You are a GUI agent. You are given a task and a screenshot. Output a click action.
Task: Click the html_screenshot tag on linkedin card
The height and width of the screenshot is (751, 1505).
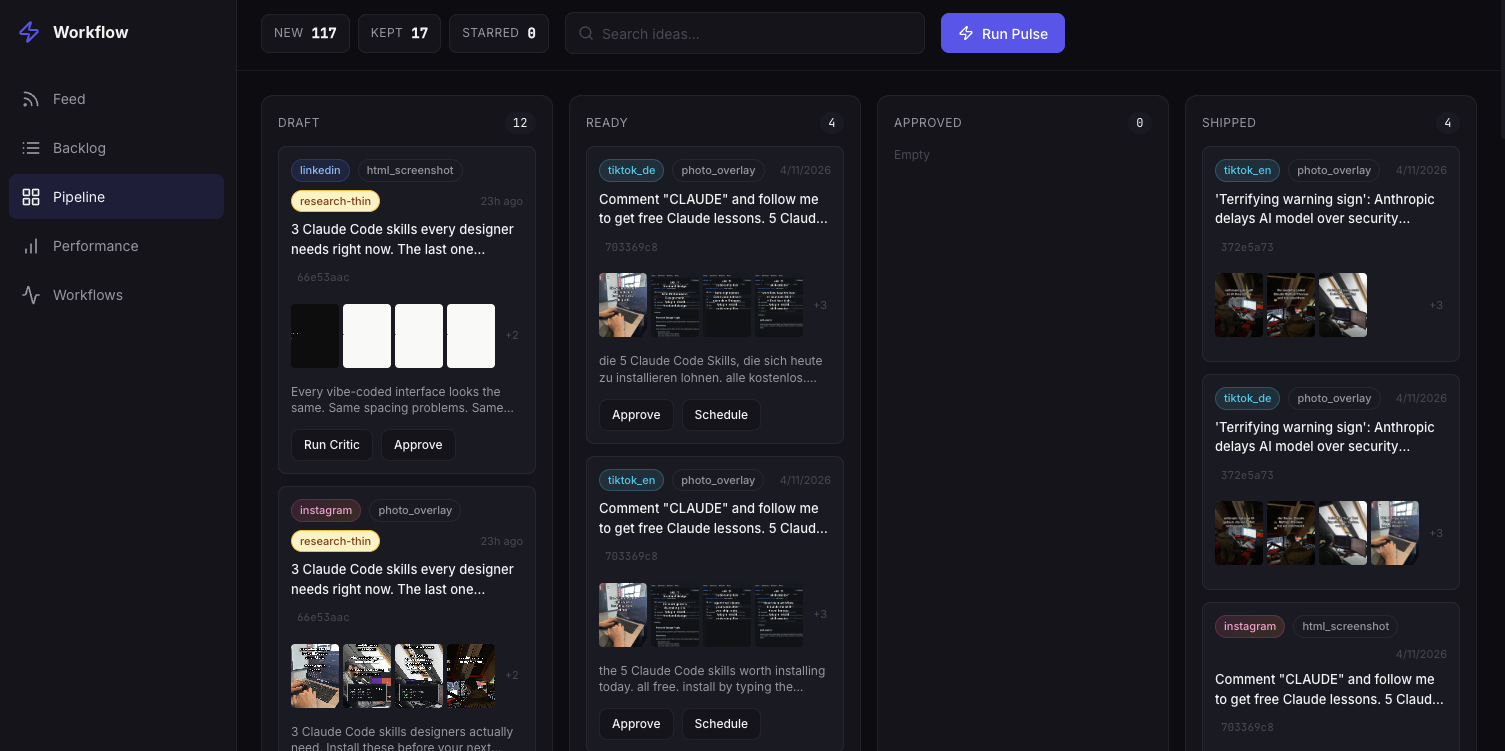410,170
